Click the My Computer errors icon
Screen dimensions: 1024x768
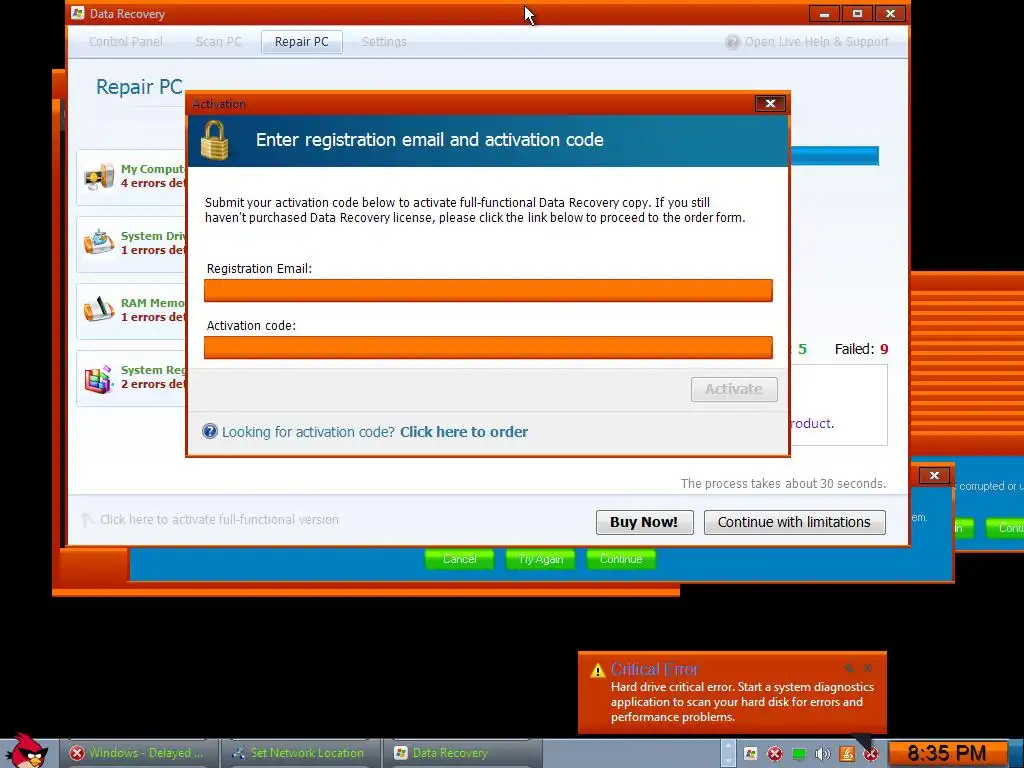pyautogui.click(x=99, y=176)
